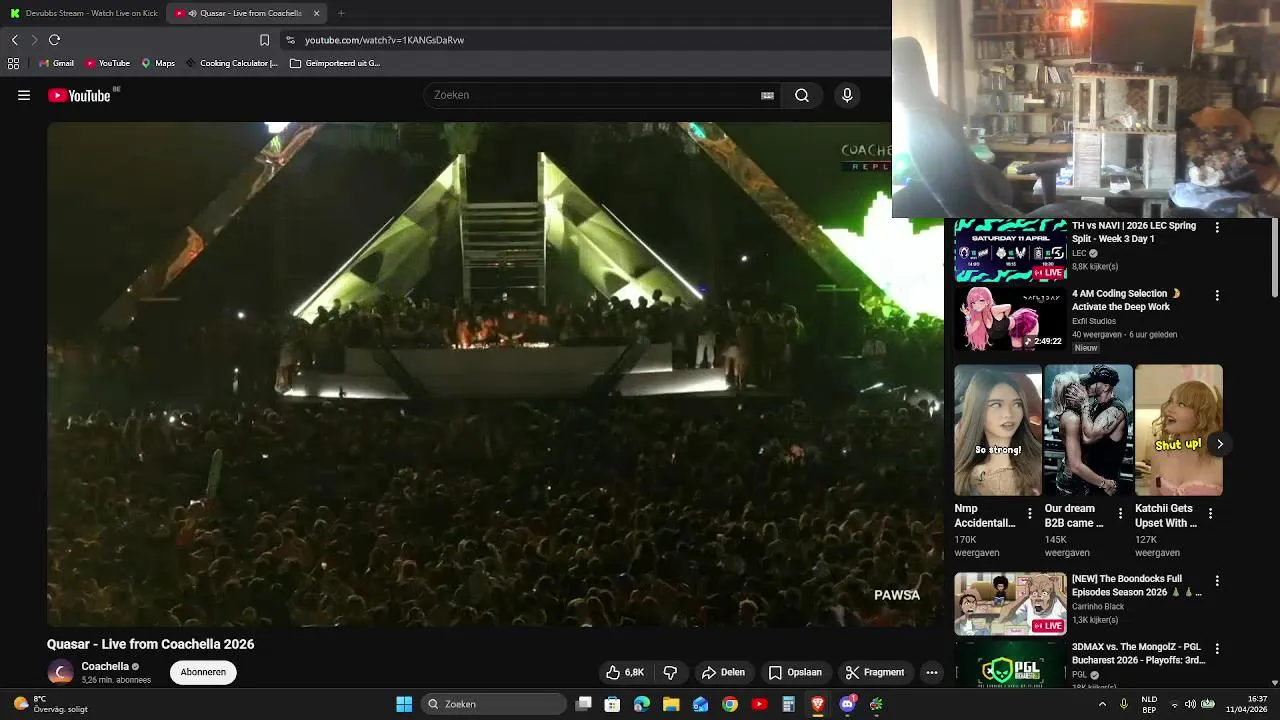Open TH vs NAVI LEC thumbnail
Viewport: 1280px width, 720px height.
(x=1010, y=251)
